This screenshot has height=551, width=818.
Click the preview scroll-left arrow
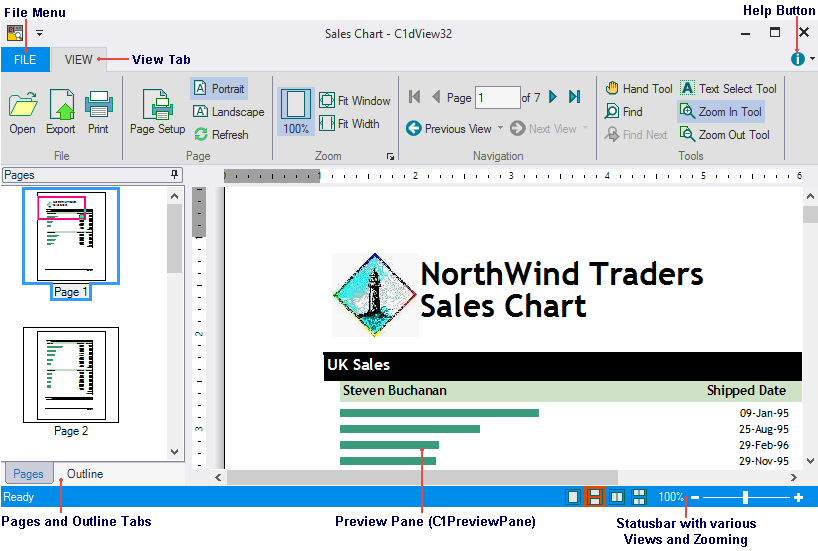pos(219,477)
